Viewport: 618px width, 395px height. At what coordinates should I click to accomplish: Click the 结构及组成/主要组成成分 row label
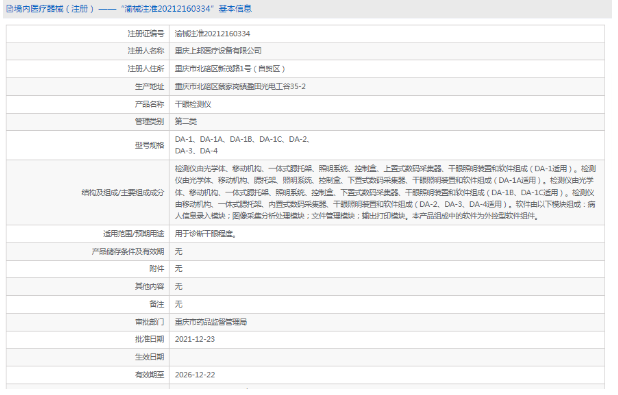[x=123, y=192]
